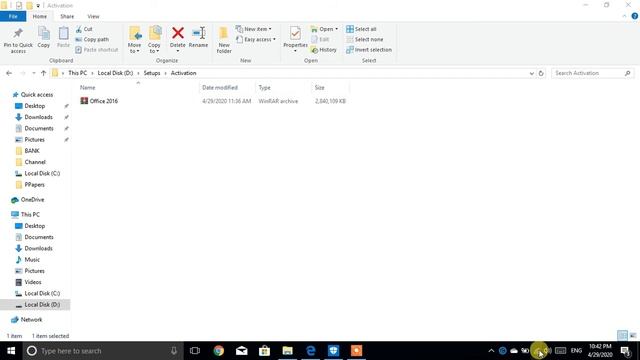The height and width of the screenshot is (360, 640).
Task: Expand the Open dropdown arrow
Action: click(x=336, y=29)
